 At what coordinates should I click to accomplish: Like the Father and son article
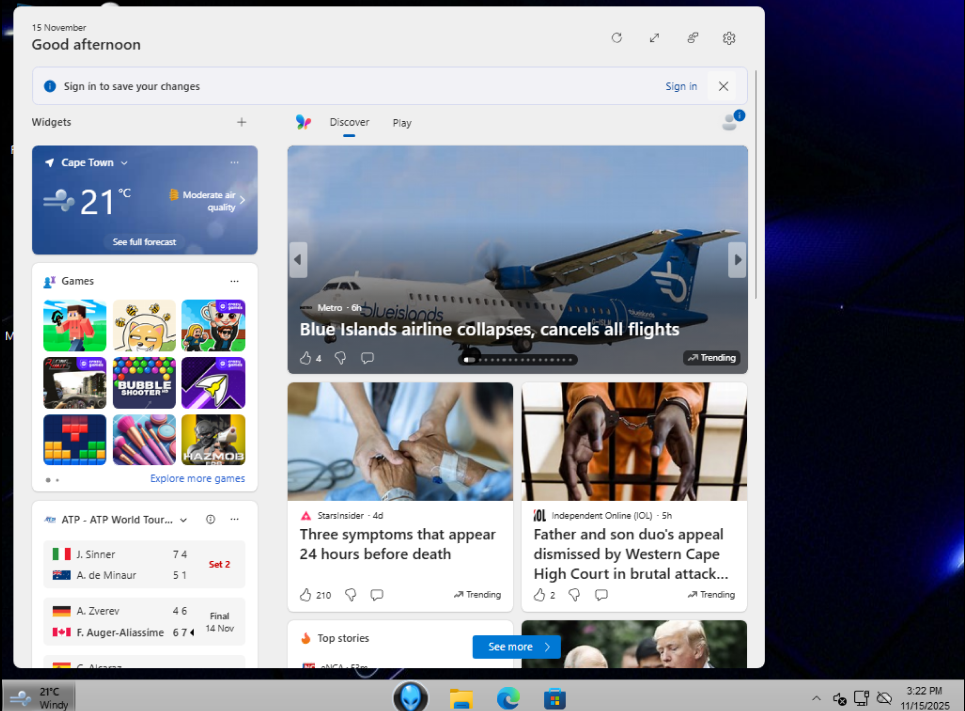tap(539, 595)
